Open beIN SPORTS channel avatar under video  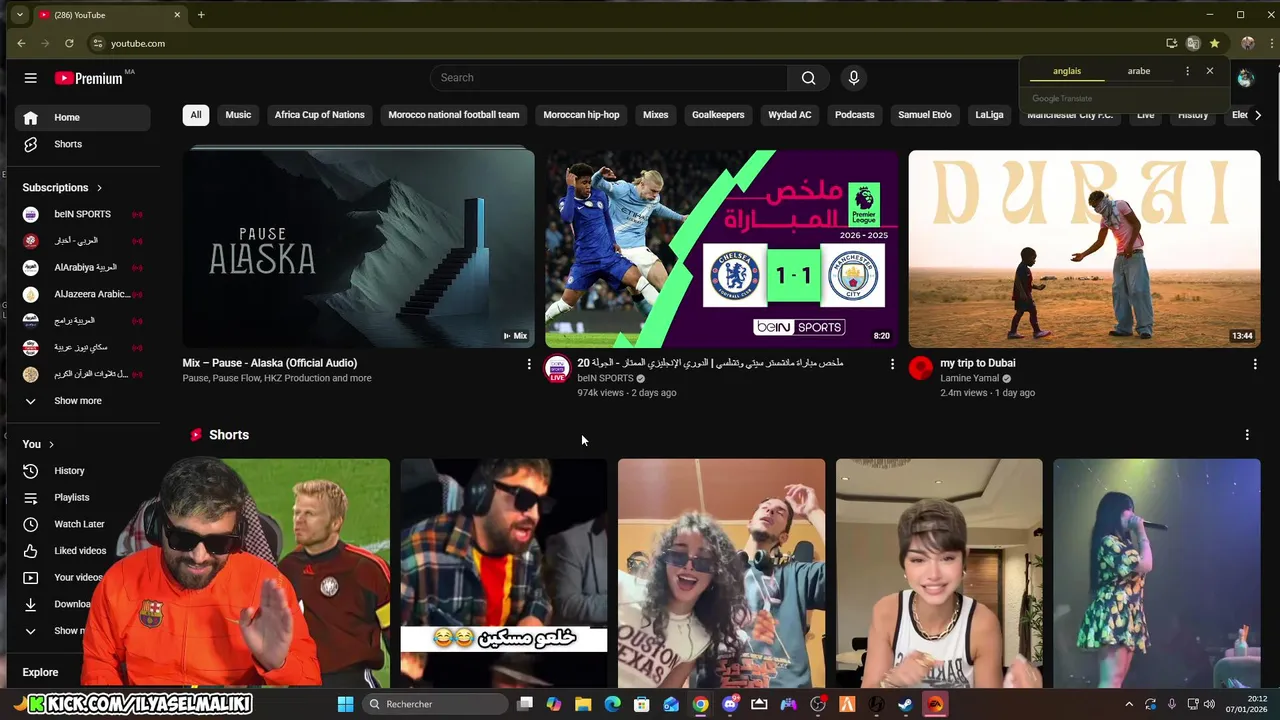[x=557, y=368]
